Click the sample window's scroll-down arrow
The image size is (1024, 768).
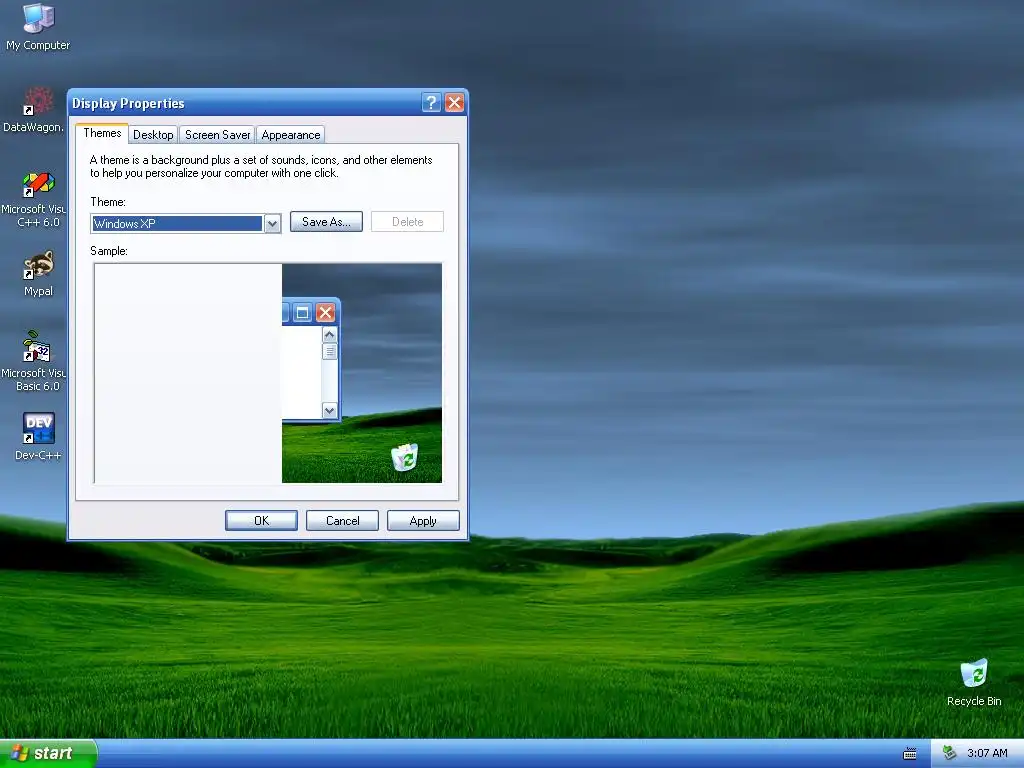point(329,410)
